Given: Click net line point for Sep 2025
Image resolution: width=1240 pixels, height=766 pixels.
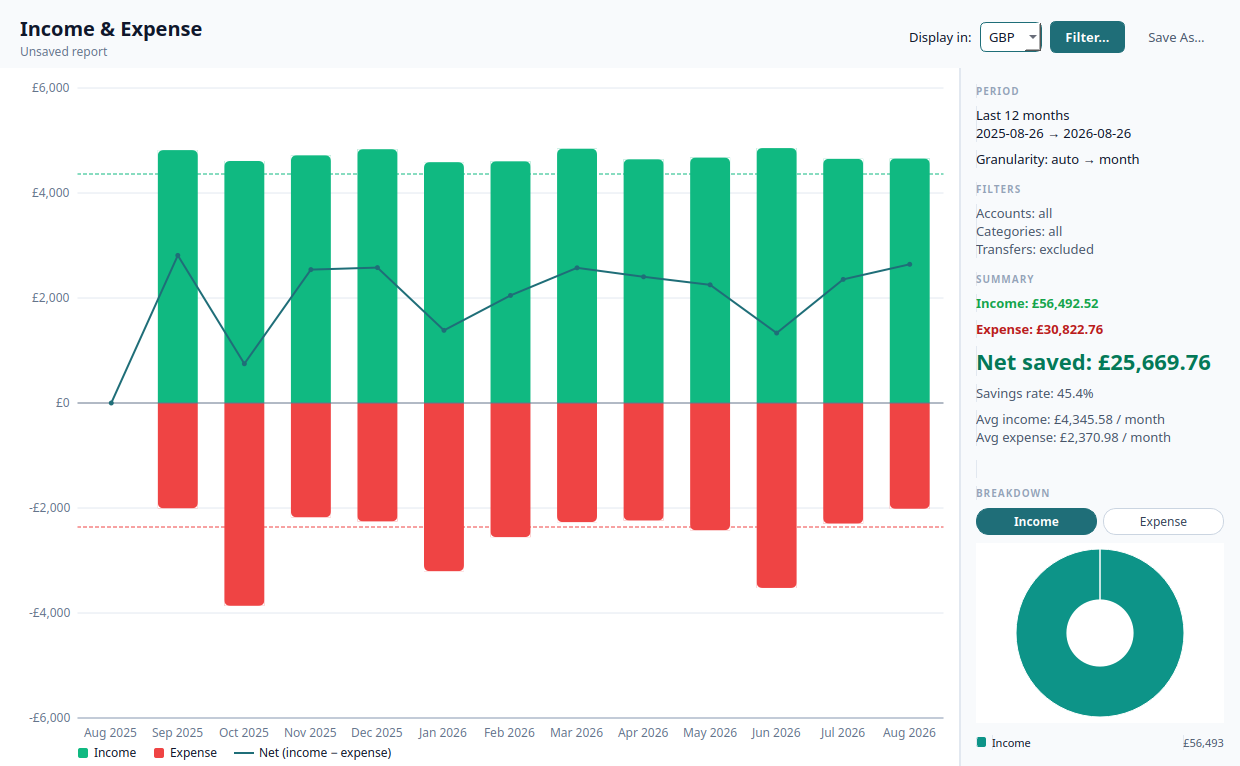Looking at the screenshot, I should point(178,255).
